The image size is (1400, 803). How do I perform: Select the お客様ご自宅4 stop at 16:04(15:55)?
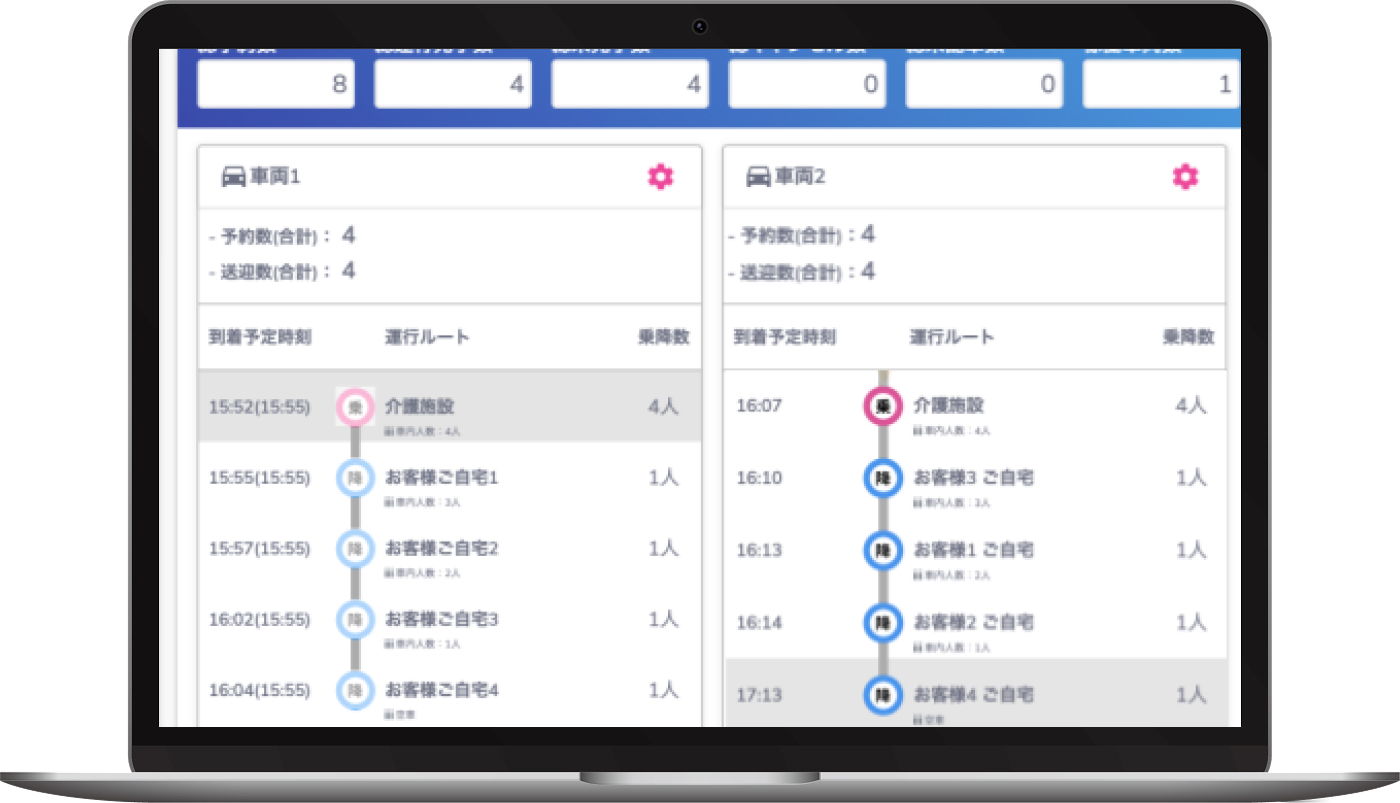441,690
